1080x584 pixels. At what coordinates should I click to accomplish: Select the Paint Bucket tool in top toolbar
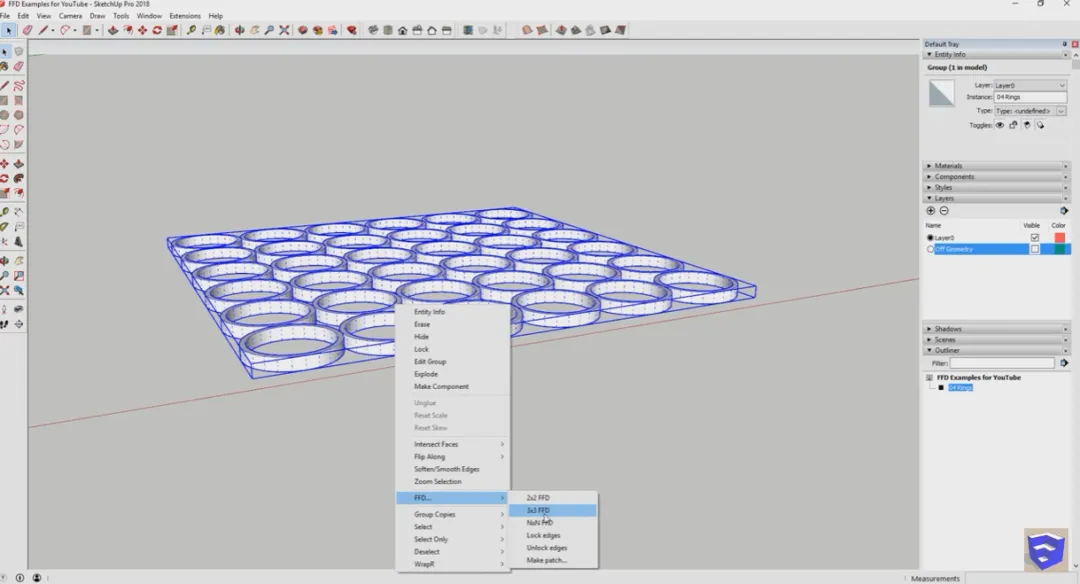[x=220, y=30]
